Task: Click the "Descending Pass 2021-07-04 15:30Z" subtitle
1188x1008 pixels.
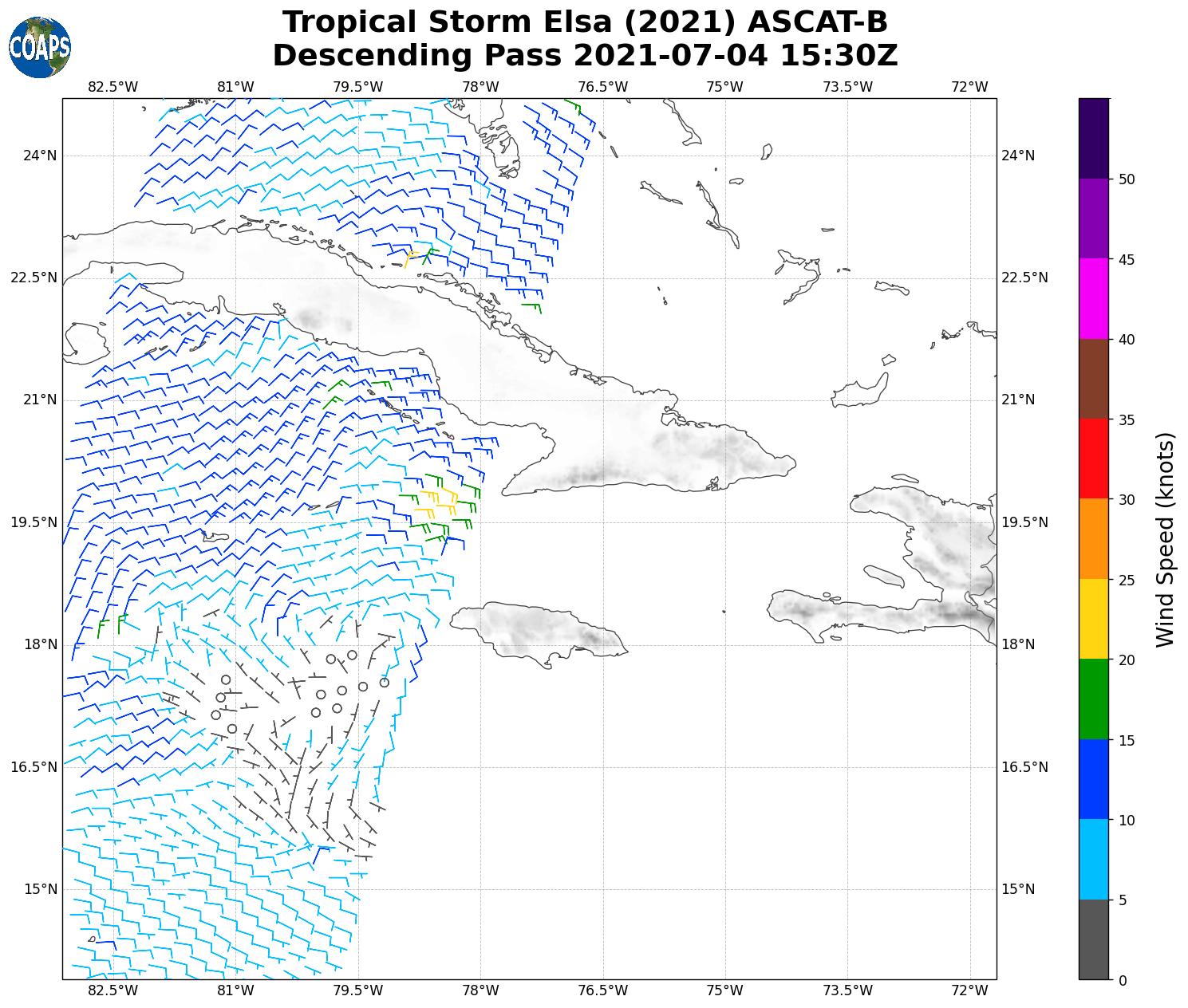Action: [x=585, y=56]
